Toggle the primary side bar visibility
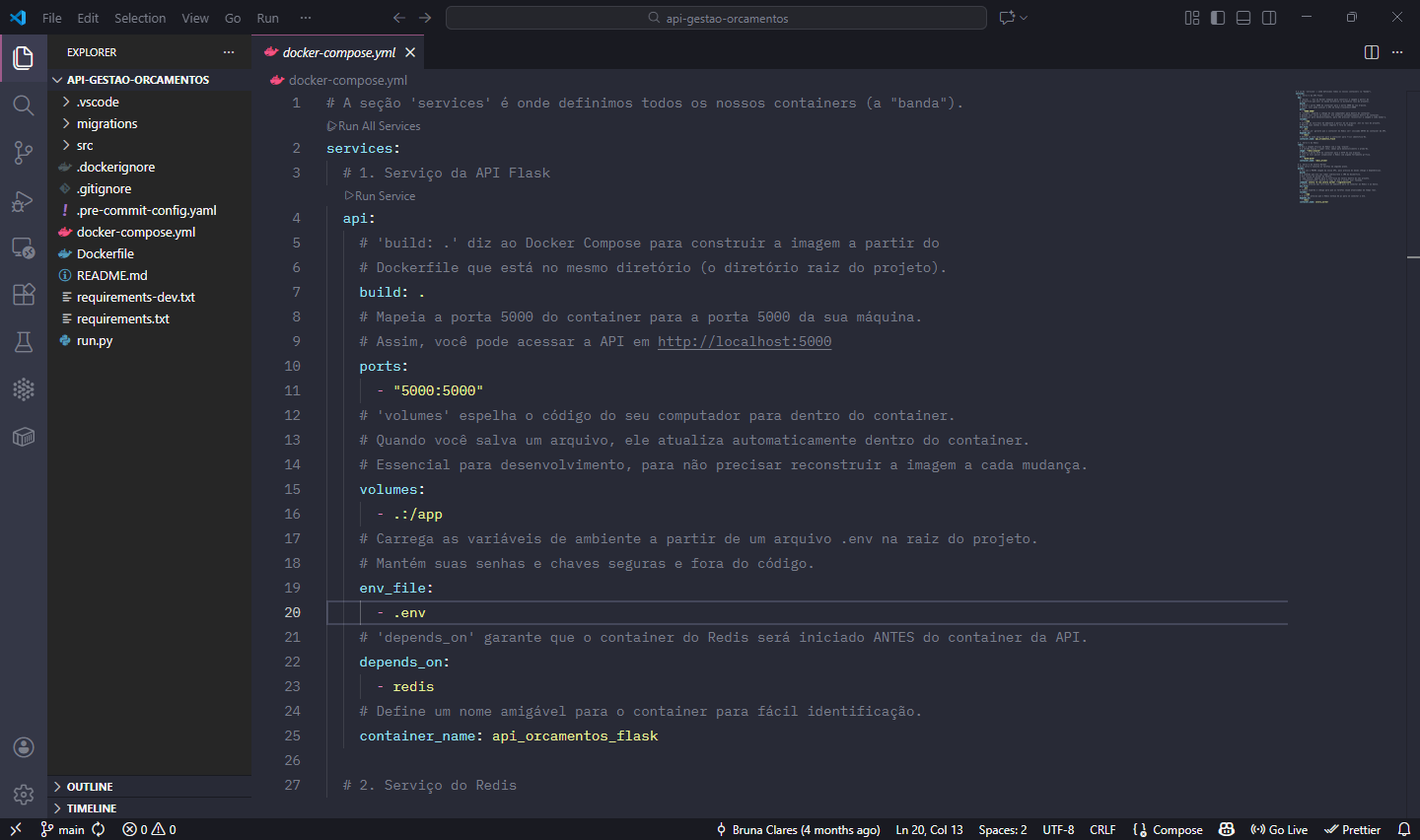The height and width of the screenshot is (840, 1420). click(1218, 17)
